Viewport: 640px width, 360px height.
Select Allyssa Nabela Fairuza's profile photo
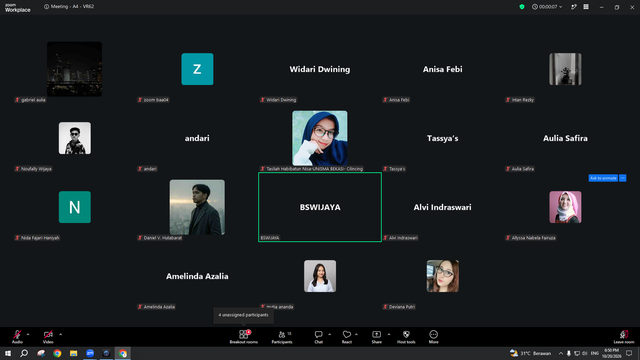pyautogui.click(x=565, y=207)
